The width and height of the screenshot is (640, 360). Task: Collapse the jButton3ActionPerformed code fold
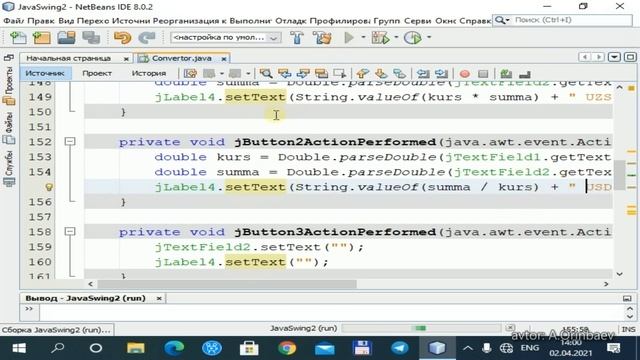[x=70, y=231]
